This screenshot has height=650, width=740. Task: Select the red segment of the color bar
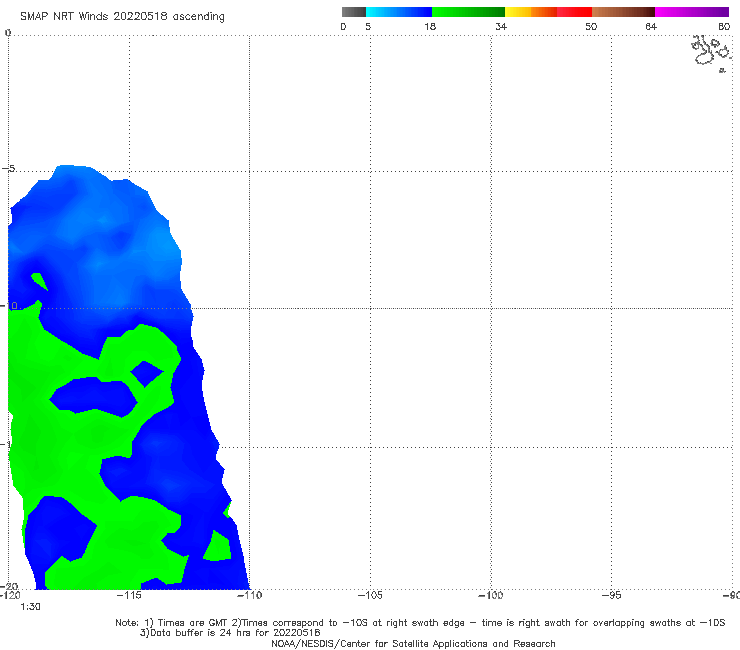(x=574, y=12)
